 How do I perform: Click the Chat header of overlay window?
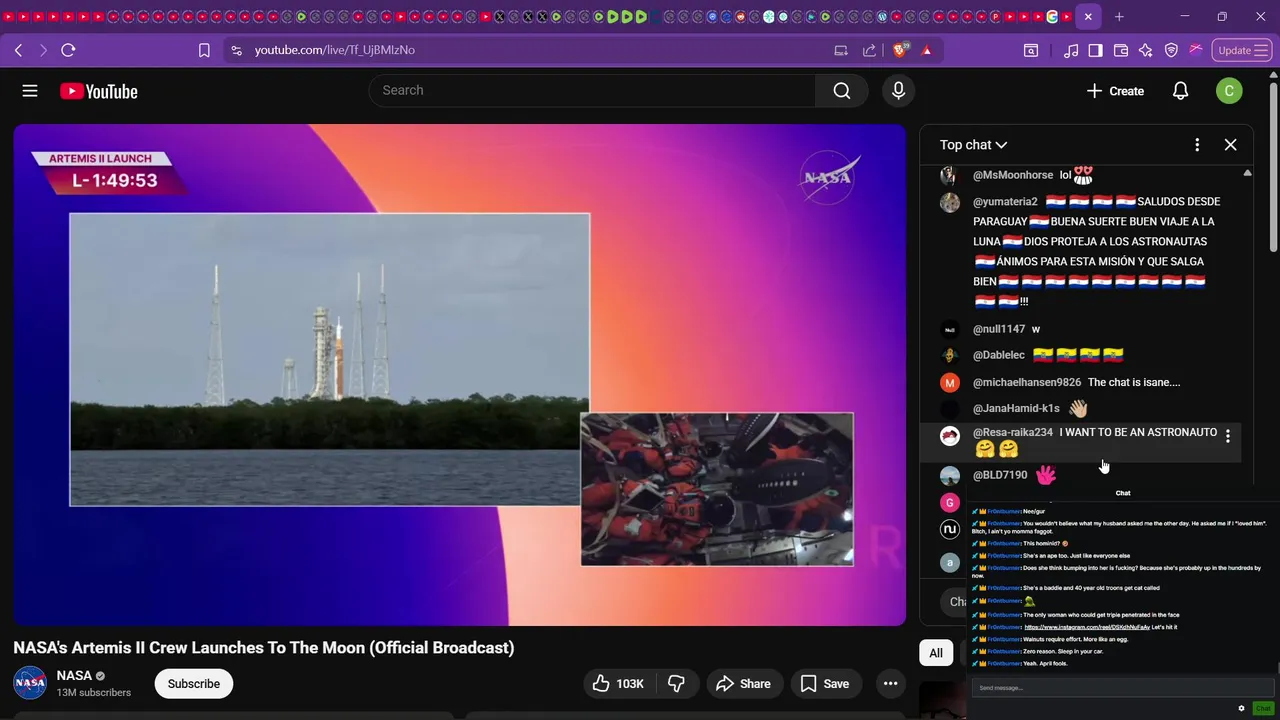[x=1123, y=493]
